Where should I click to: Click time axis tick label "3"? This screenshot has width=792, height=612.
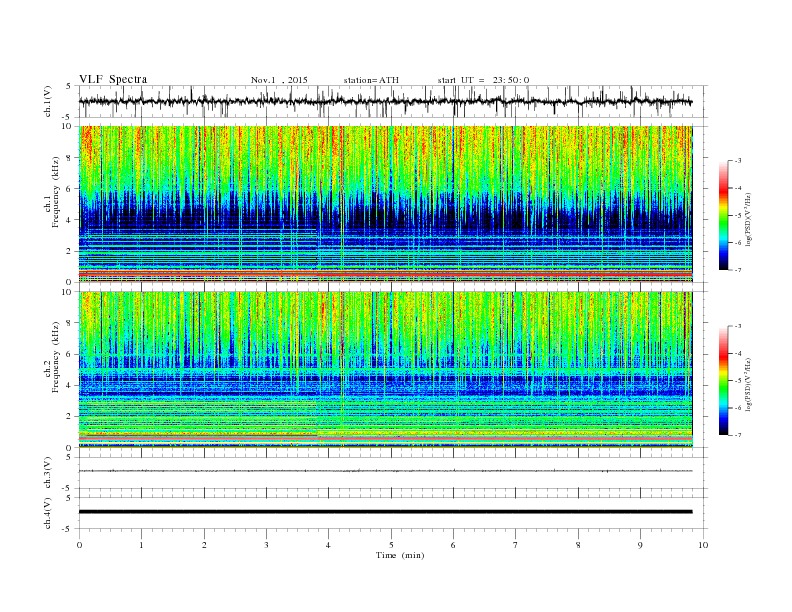266,545
